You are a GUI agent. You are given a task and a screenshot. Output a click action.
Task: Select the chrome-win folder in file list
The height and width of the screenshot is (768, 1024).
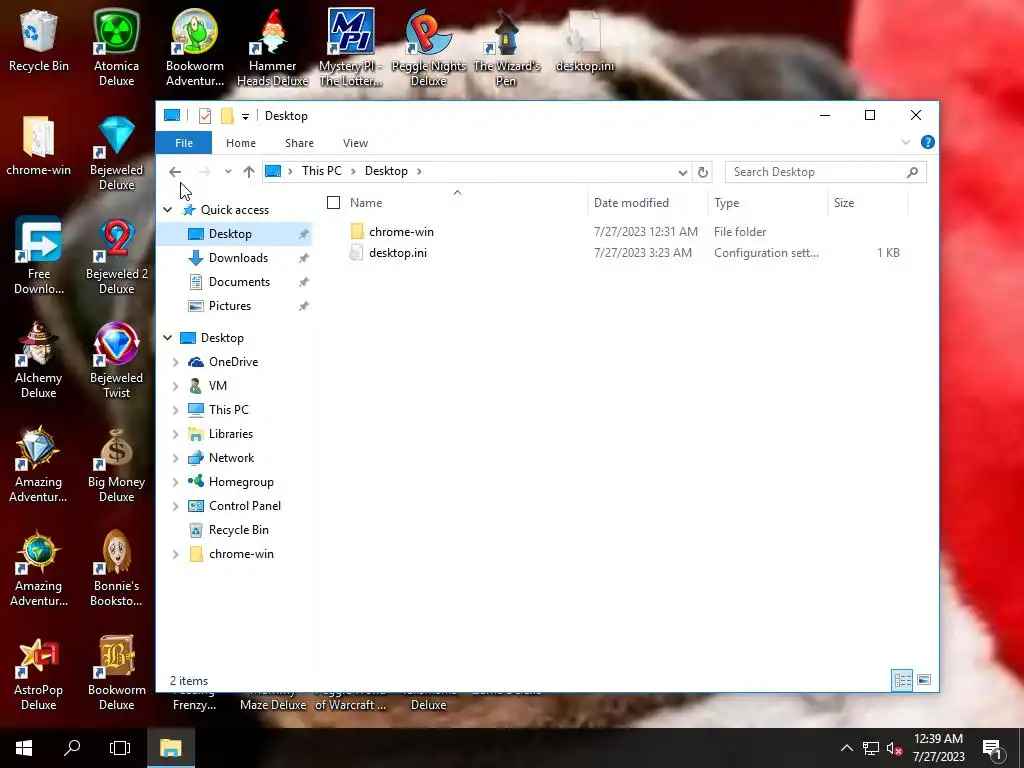[401, 232]
